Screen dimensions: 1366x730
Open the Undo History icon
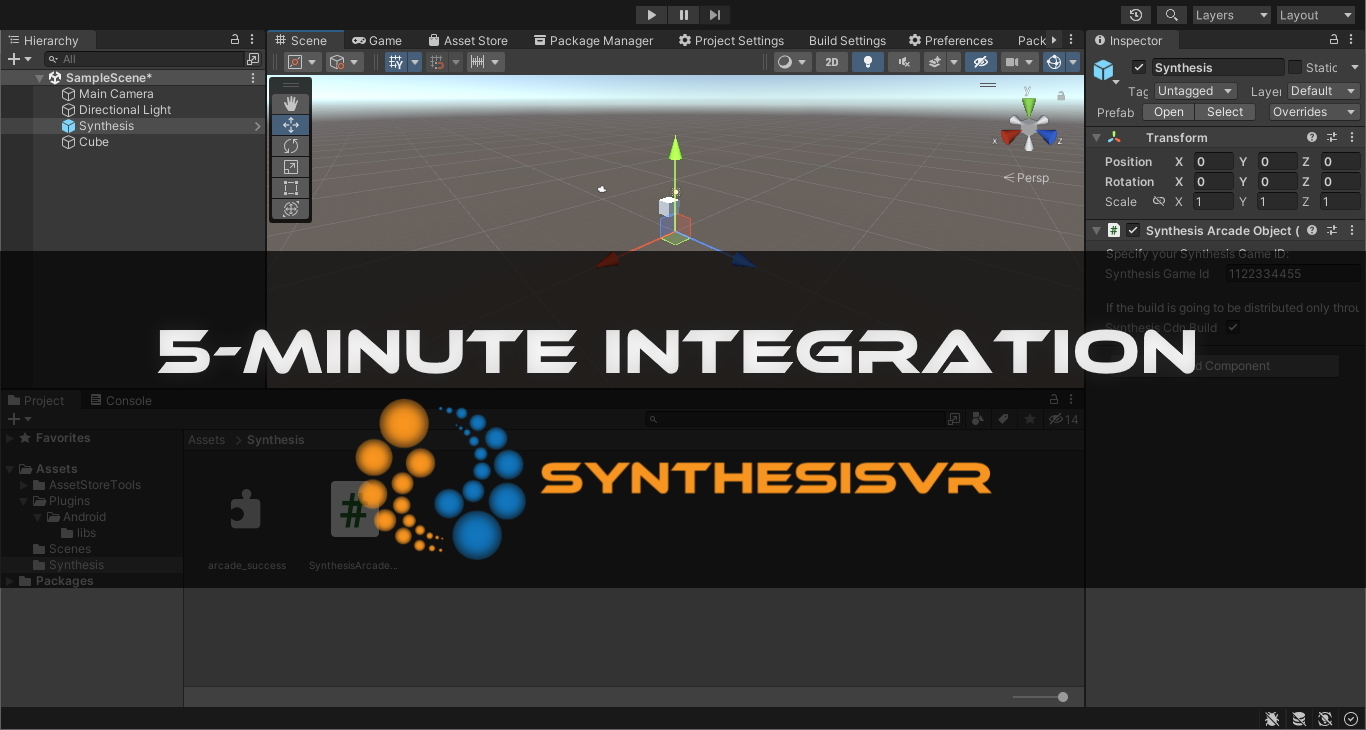click(x=1135, y=15)
